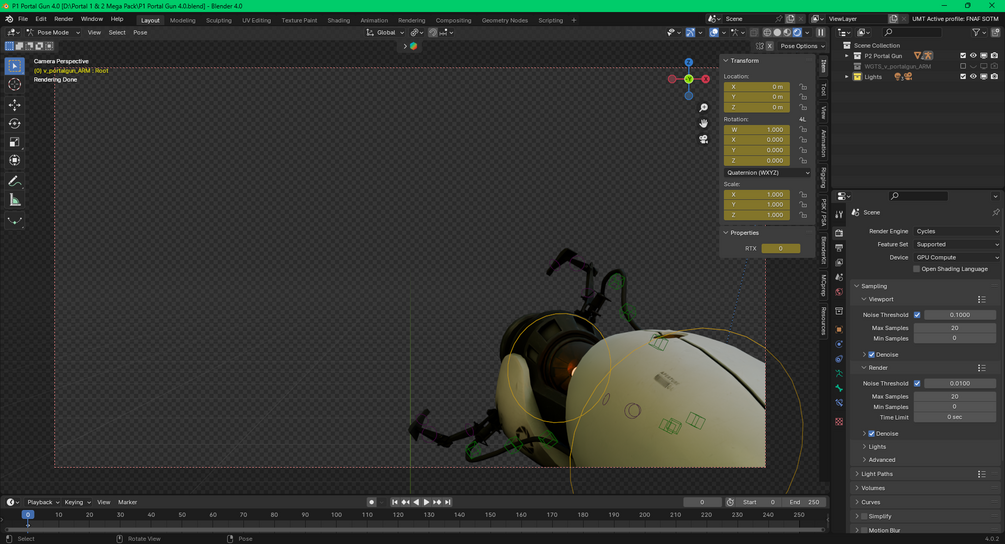Expand the Light Paths panel
Screen dimensions: 1005x544
click(878, 474)
